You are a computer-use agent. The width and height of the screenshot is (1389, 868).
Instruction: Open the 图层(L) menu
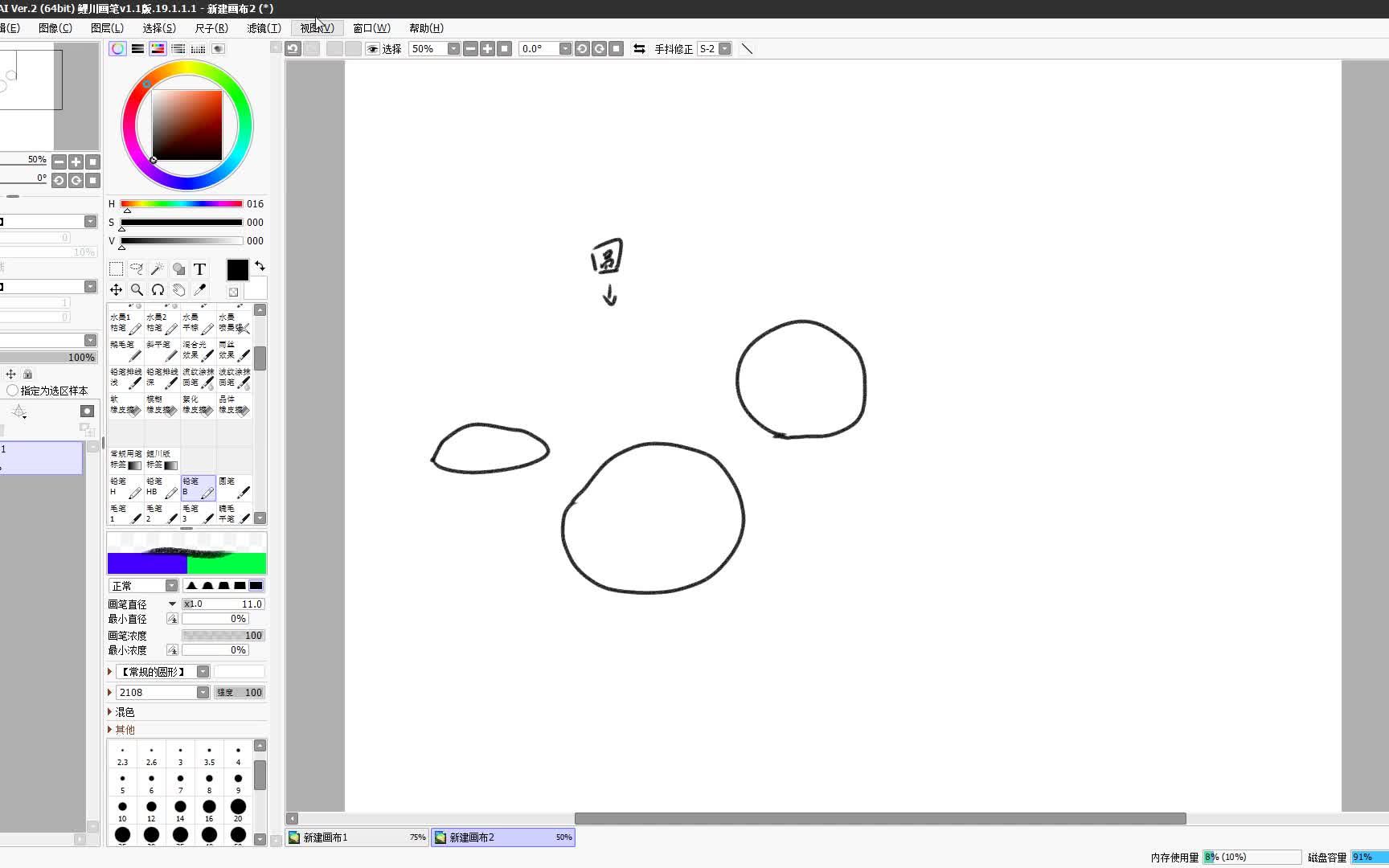point(107,28)
